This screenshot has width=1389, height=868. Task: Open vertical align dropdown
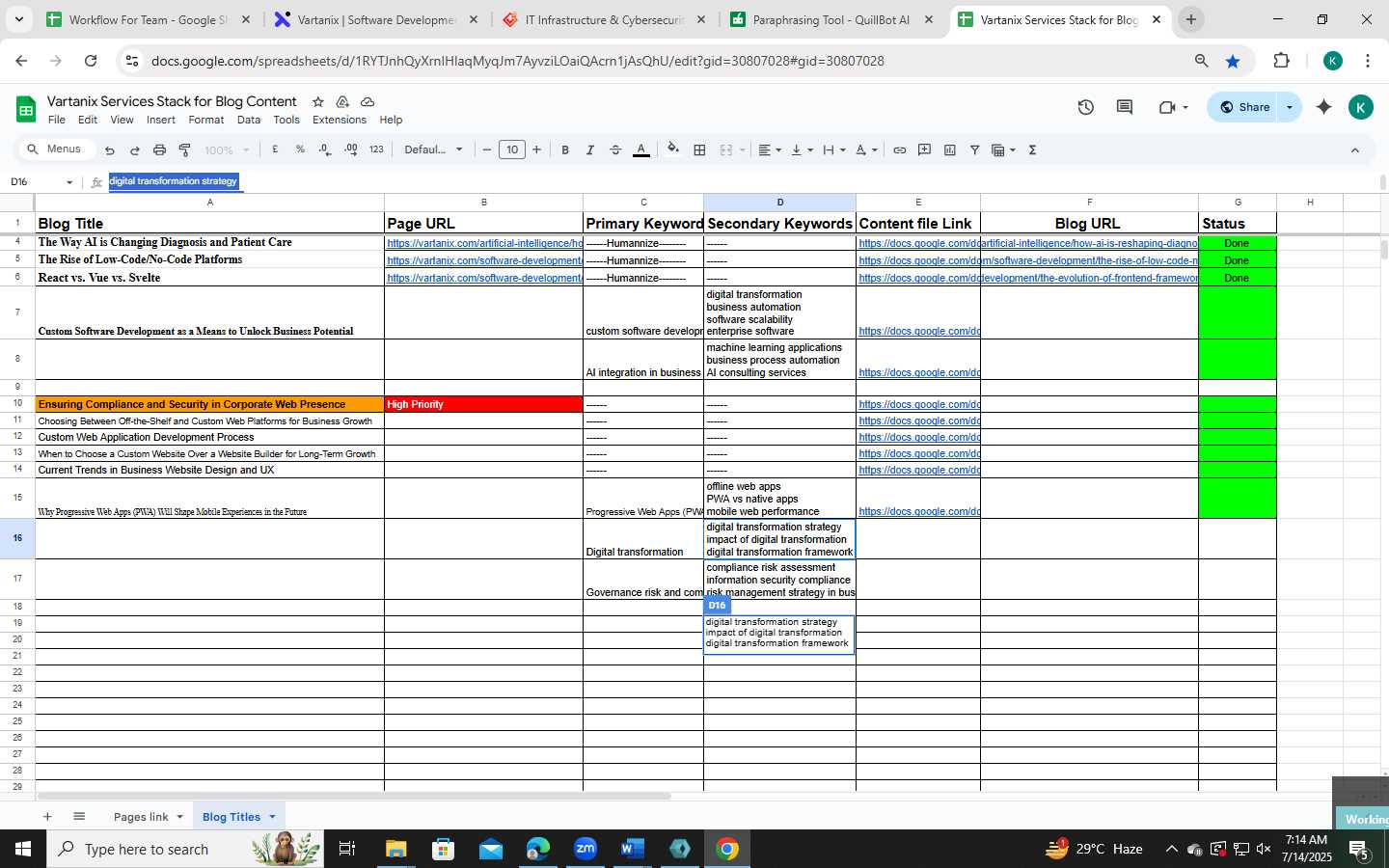(x=802, y=149)
